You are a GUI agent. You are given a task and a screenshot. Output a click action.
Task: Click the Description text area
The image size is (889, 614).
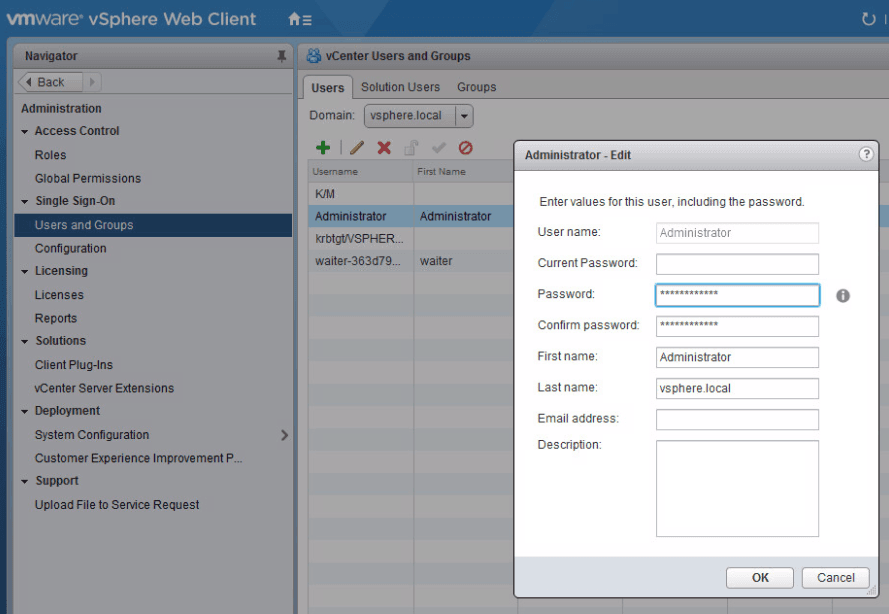(x=737, y=488)
